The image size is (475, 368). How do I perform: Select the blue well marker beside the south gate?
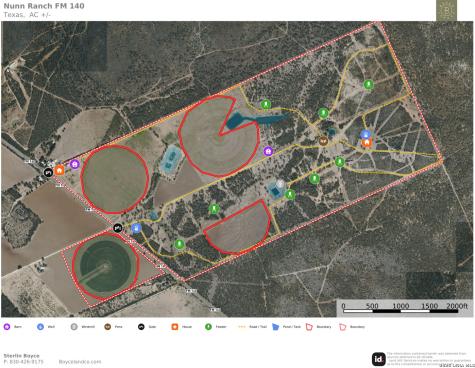tap(136, 228)
